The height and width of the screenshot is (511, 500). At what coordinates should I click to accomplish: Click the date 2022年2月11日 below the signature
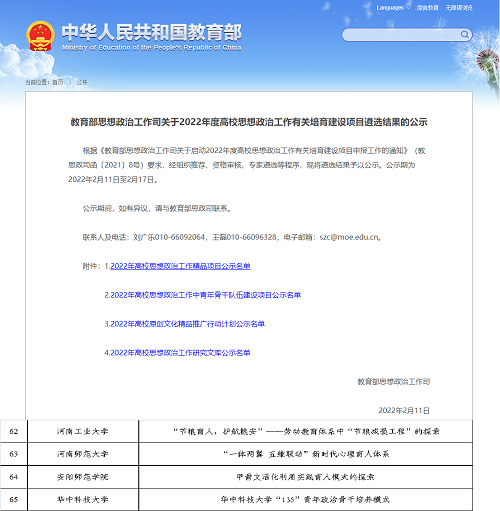pyautogui.click(x=404, y=410)
